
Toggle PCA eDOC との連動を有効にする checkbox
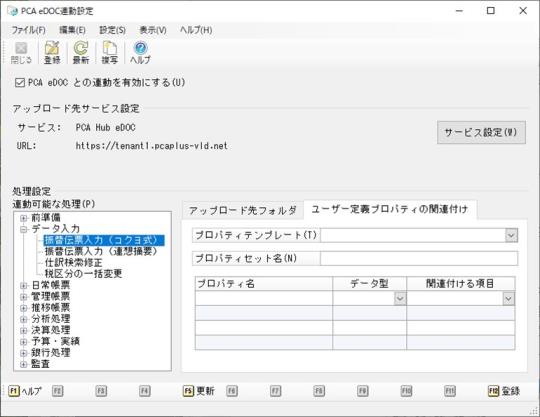[x=20, y=83]
